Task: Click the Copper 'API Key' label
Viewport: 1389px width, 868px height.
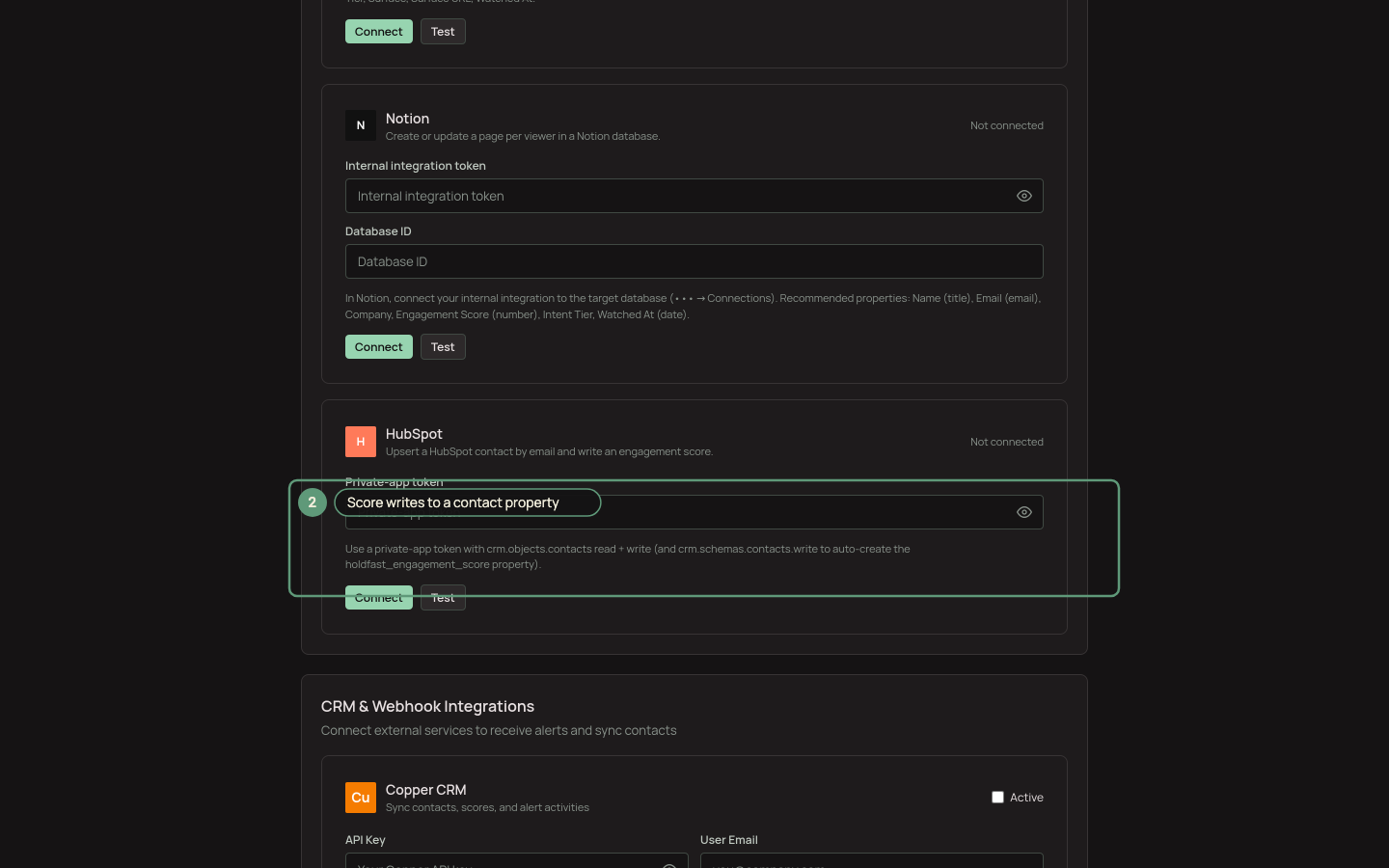Action: pos(366,840)
